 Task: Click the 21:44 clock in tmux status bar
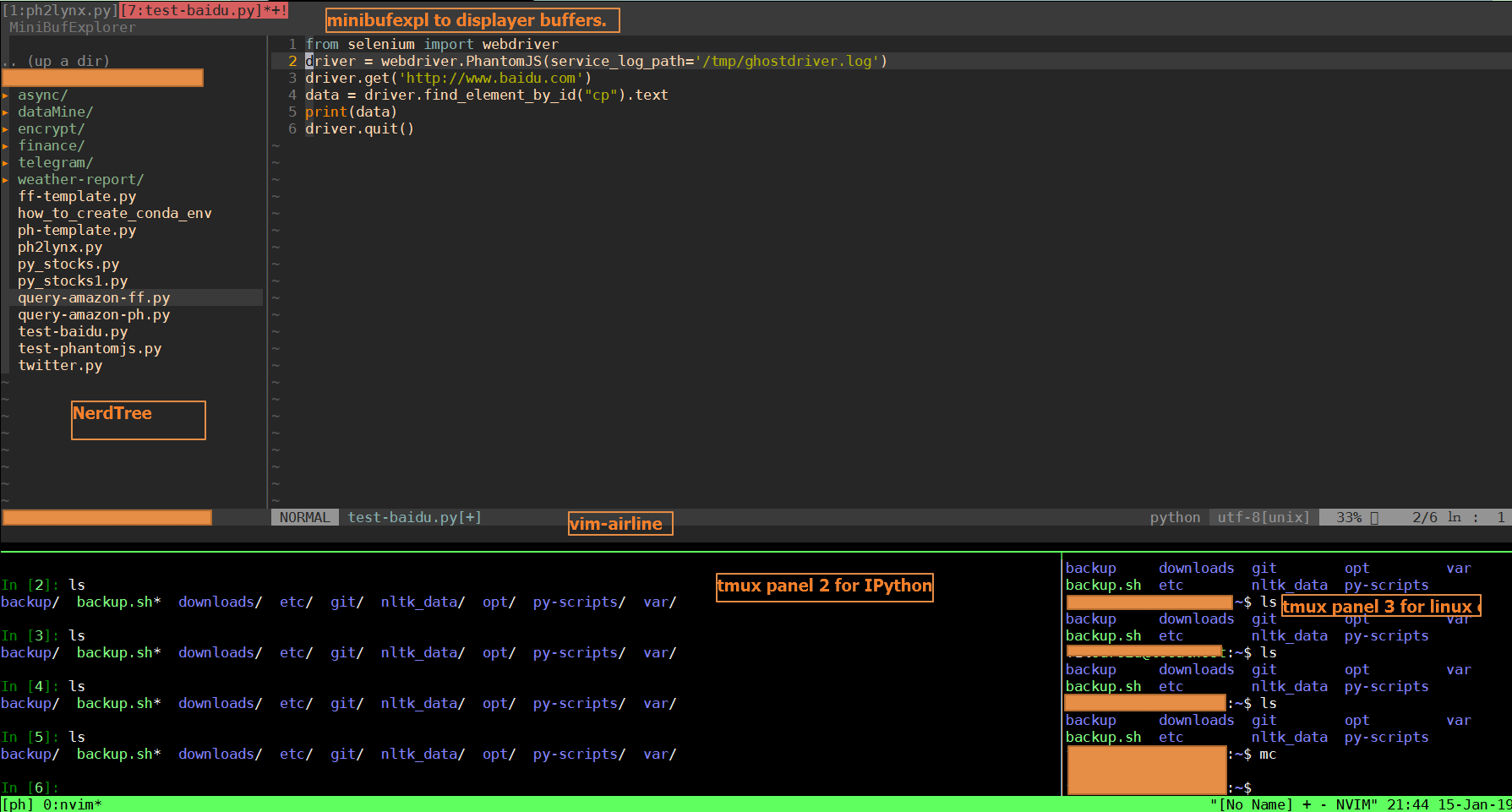[x=1407, y=804]
